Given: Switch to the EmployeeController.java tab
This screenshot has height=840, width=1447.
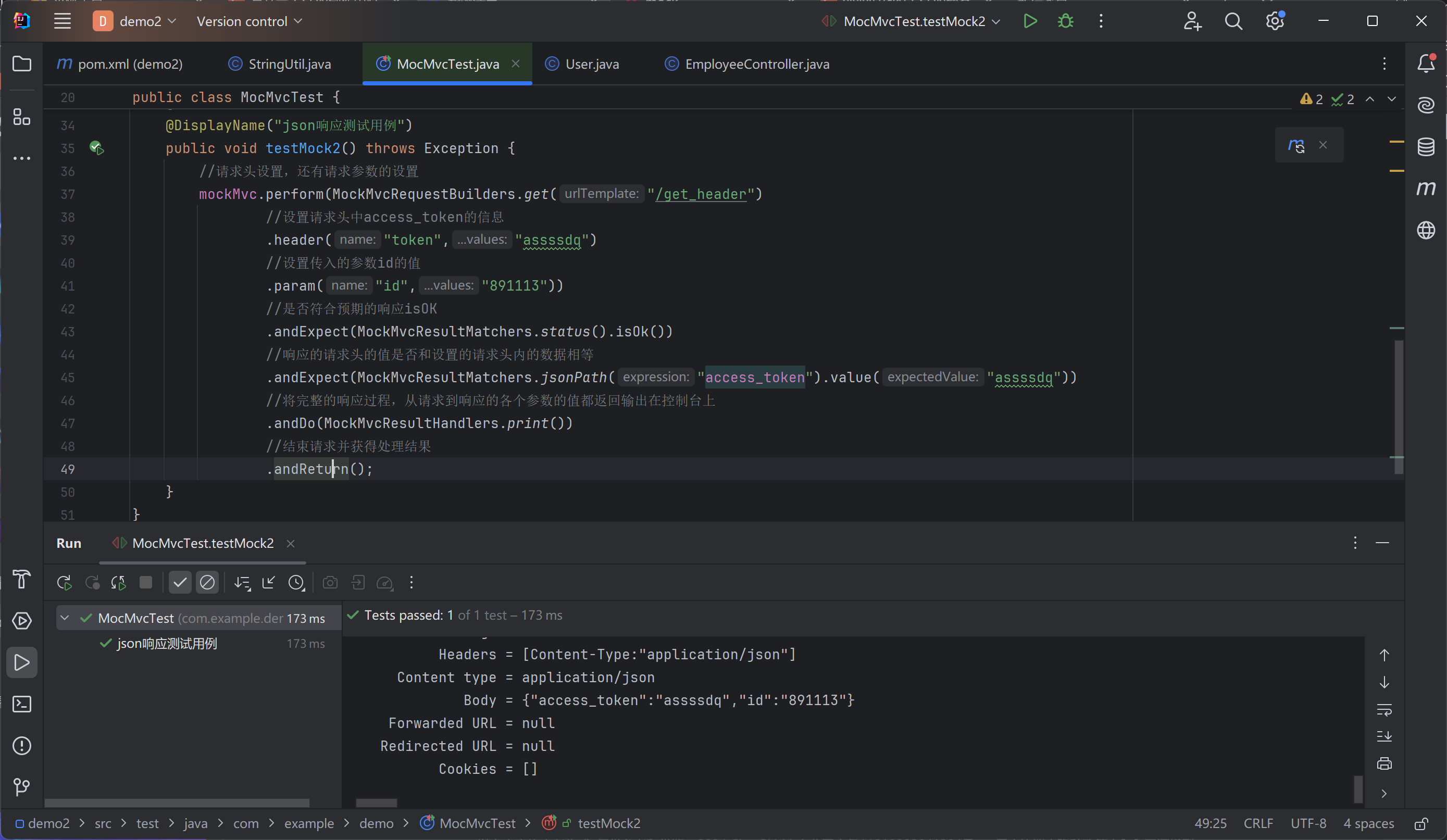Looking at the screenshot, I should [756, 64].
